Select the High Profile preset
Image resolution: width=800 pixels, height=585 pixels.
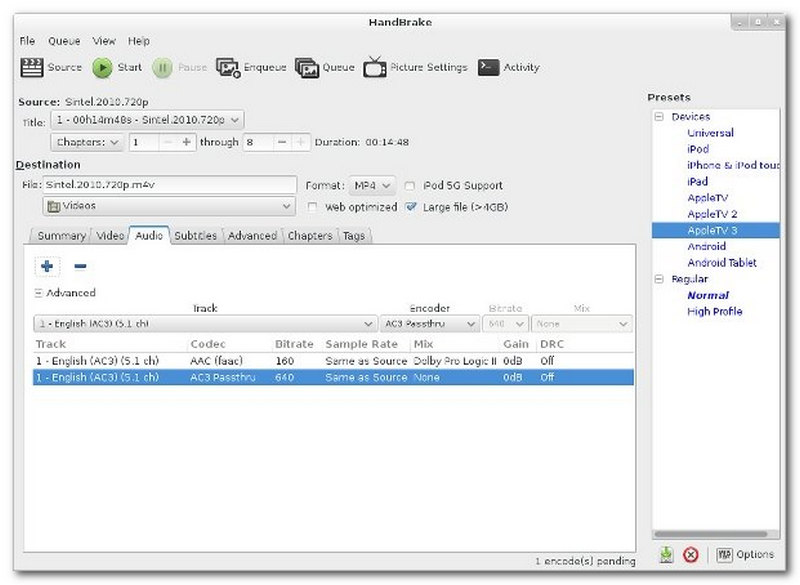(714, 312)
